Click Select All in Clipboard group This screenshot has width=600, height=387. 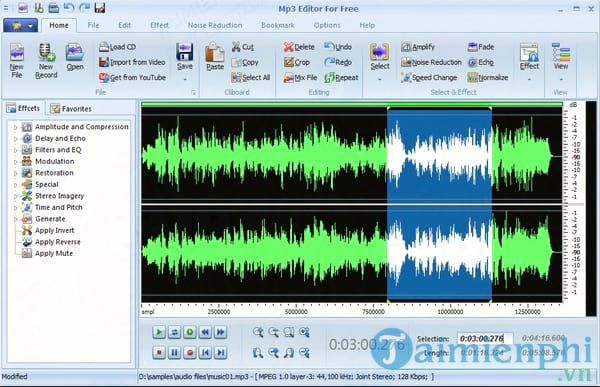[251, 77]
